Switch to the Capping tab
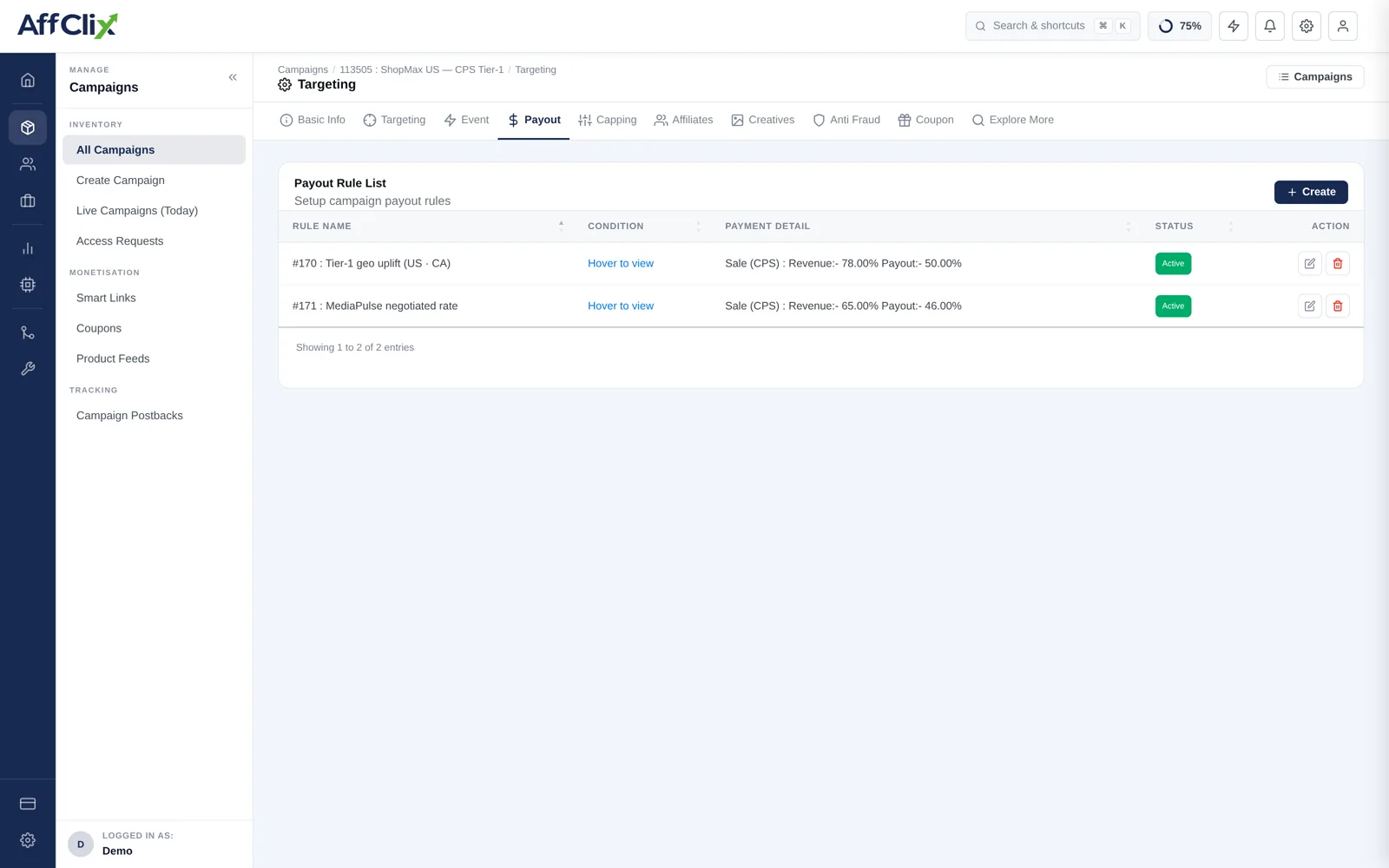Image resolution: width=1389 pixels, height=868 pixels. 608,120
